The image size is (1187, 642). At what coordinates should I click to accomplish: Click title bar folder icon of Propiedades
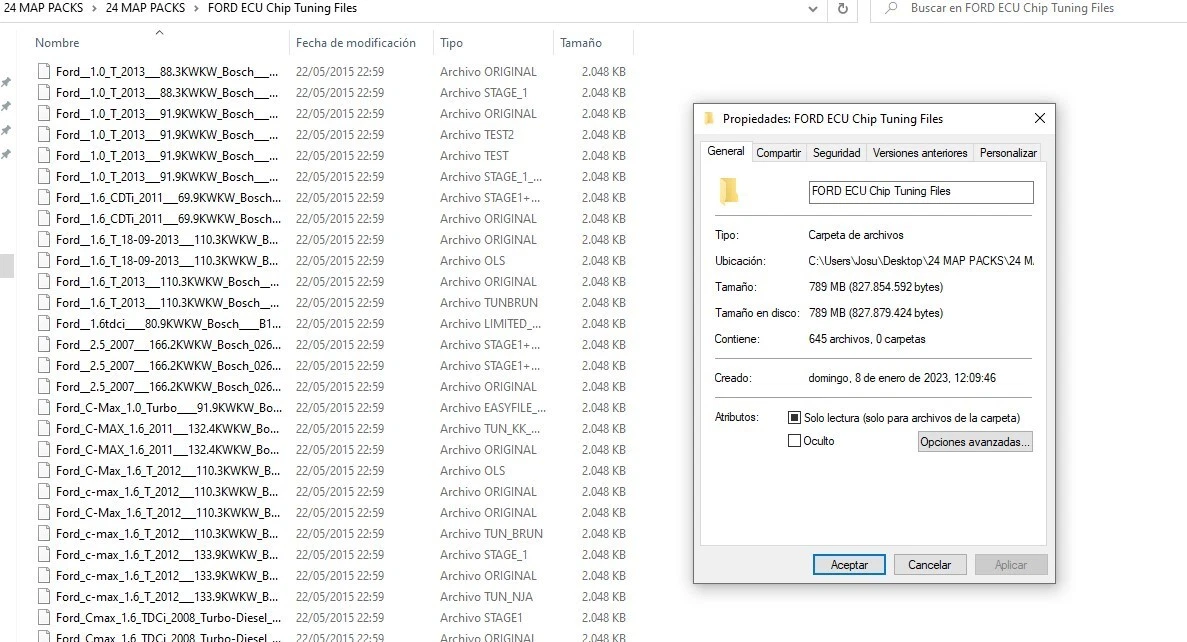pyautogui.click(x=709, y=119)
